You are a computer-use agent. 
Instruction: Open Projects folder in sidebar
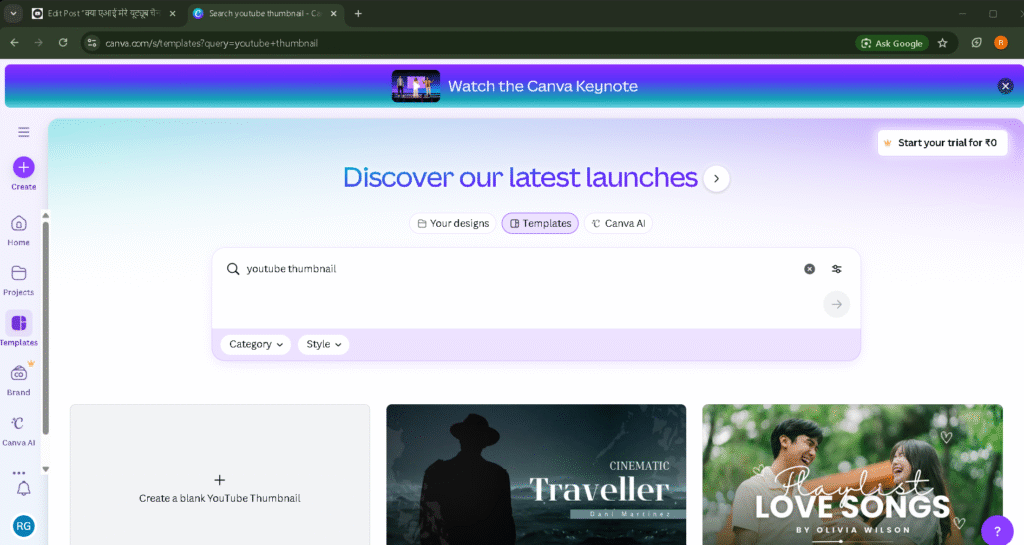click(x=18, y=281)
